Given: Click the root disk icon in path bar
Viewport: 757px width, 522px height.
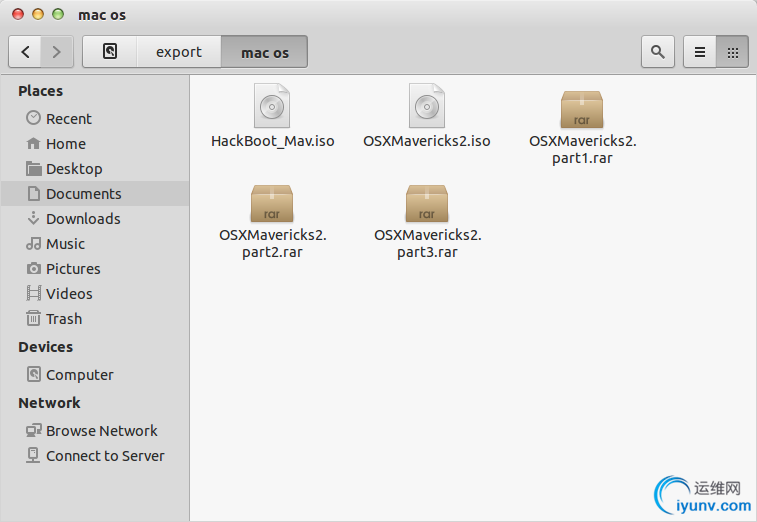Looking at the screenshot, I should click(x=110, y=51).
